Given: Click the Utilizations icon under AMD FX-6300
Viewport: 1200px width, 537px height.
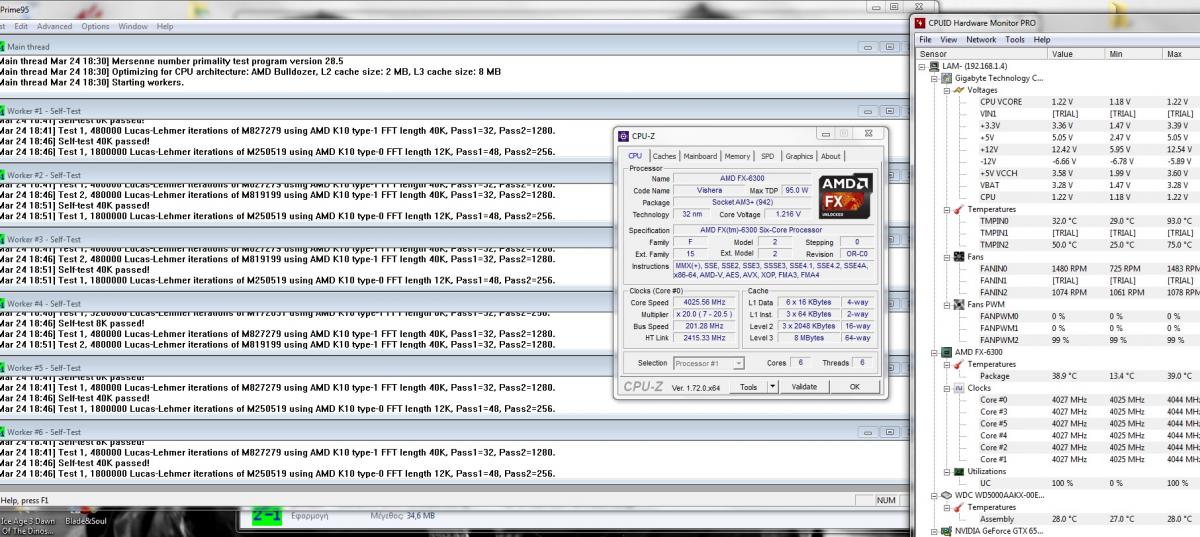Looking at the screenshot, I should click(960, 471).
